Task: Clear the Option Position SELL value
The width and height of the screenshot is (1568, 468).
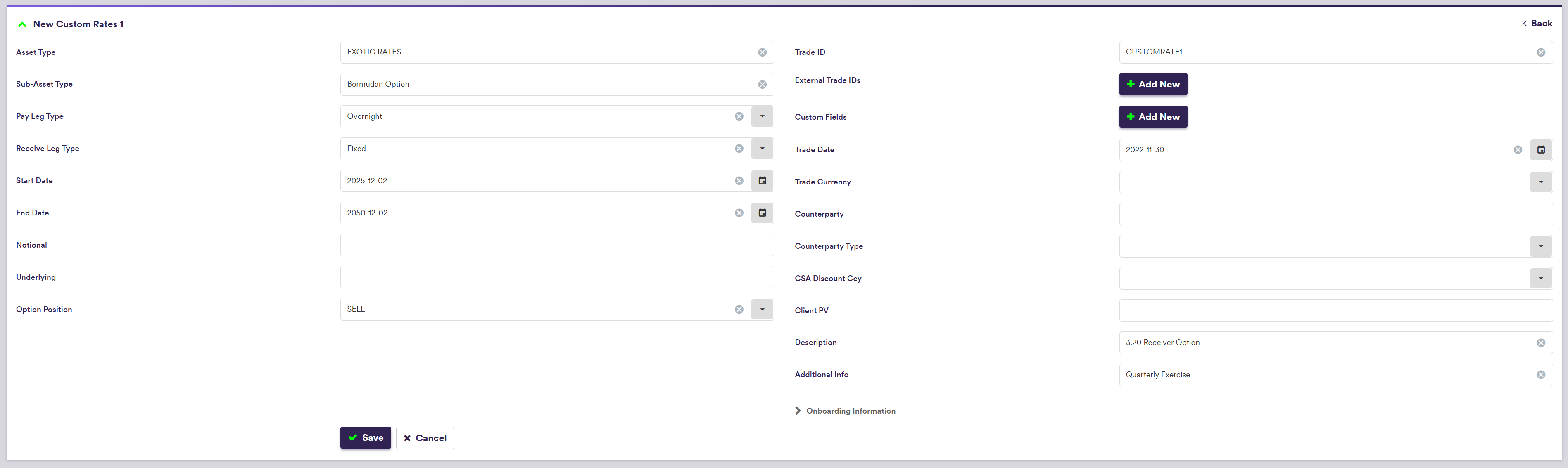Action: click(739, 310)
